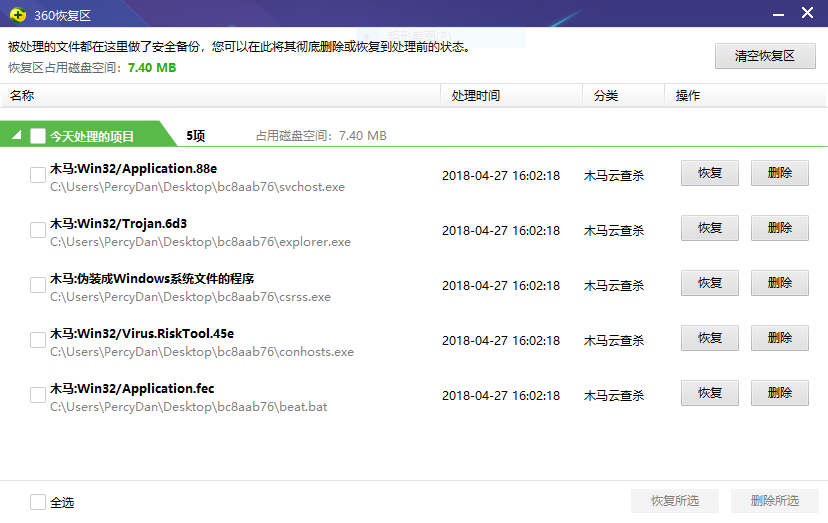This screenshot has width=828, height=523.
Task: Select 木马:Win32/Application.88e title text
Action: 134,169
